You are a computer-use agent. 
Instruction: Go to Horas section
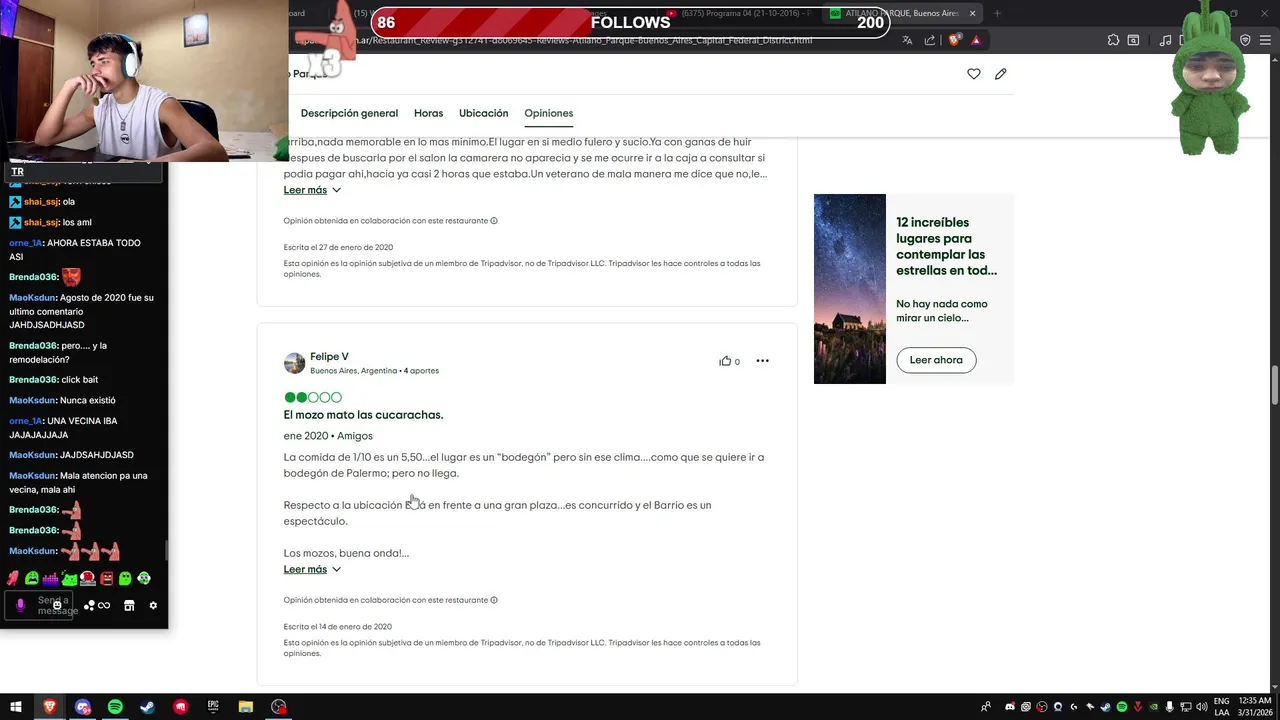pyautogui.click(x=428, y=113)
